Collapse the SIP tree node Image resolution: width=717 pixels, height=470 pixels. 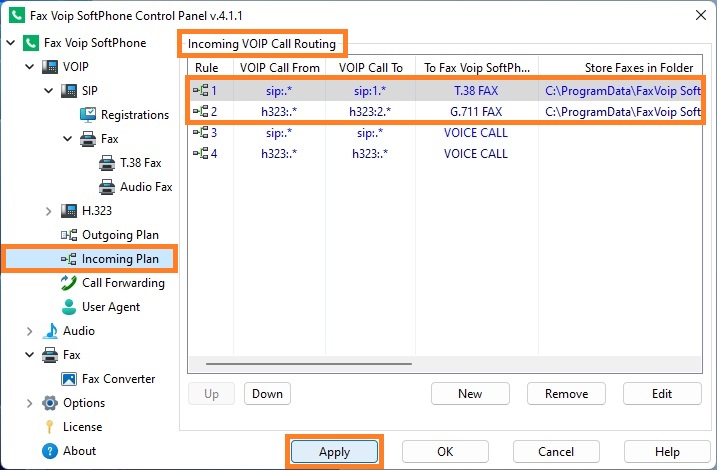[49, 91]
